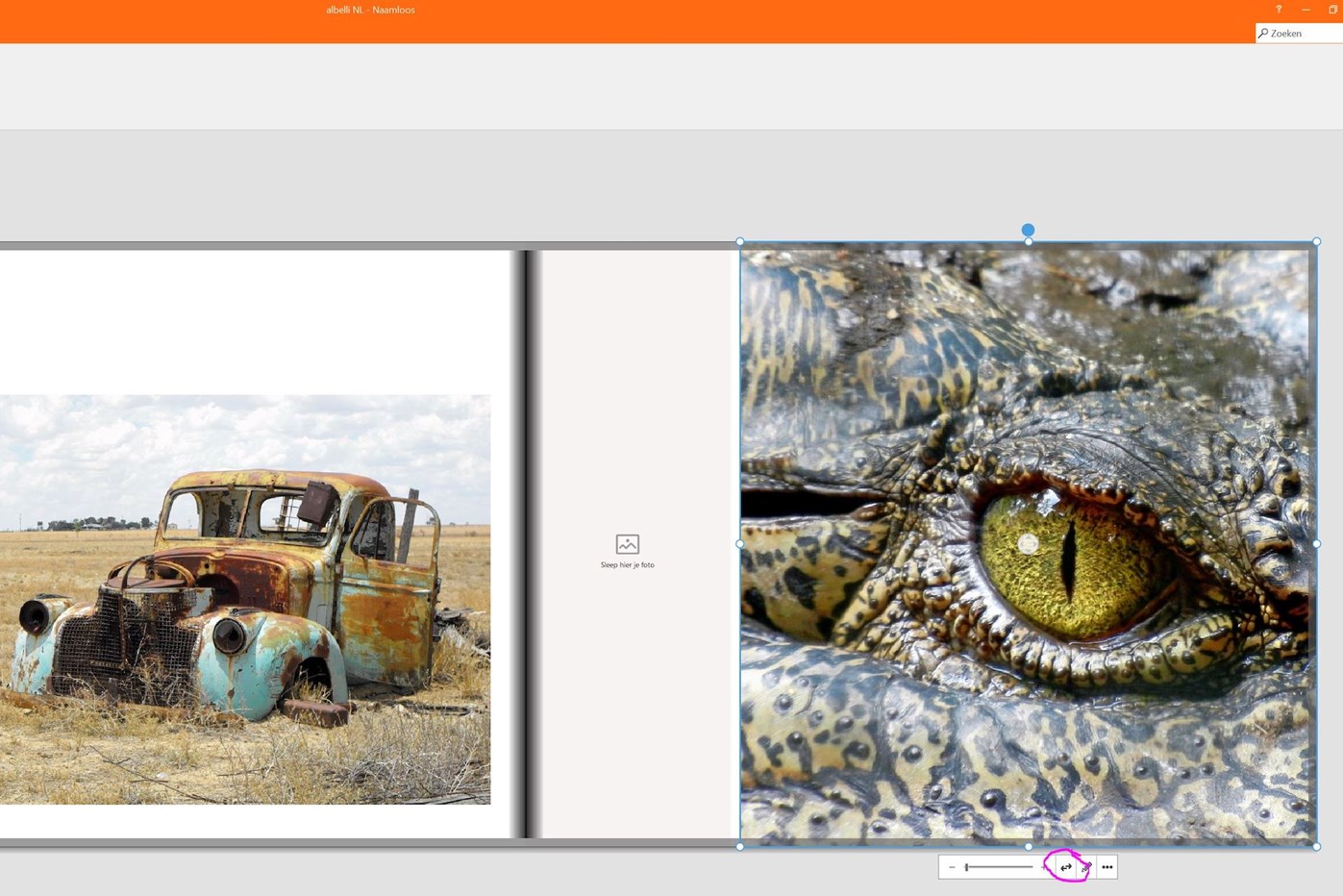Open the help question mark icon

tap(1278, 10)
